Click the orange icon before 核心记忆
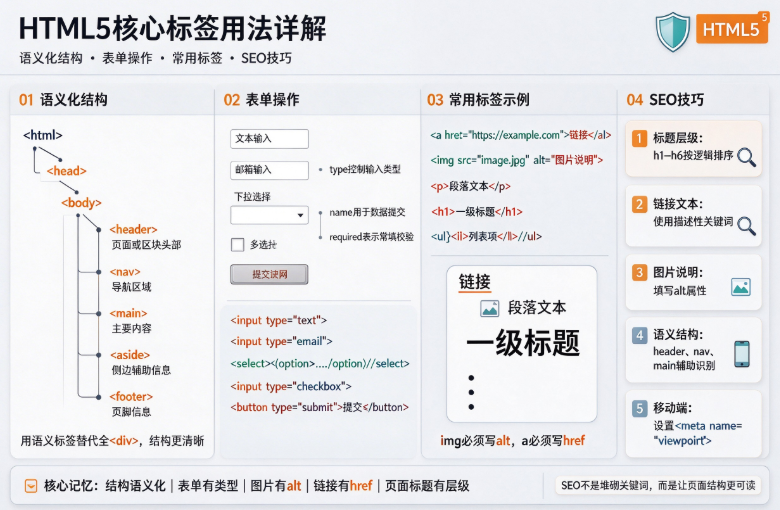The image size is (780, 510). [x=31, y=486]
